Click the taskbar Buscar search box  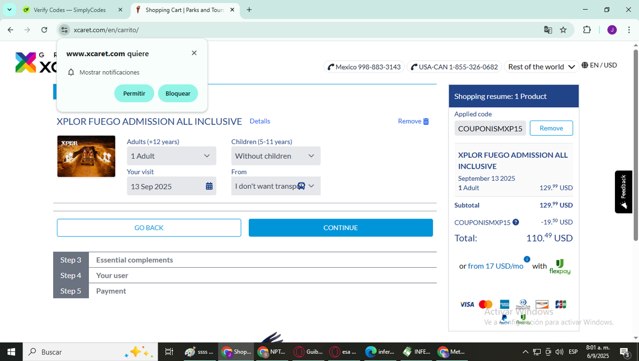tap(90, 352)
